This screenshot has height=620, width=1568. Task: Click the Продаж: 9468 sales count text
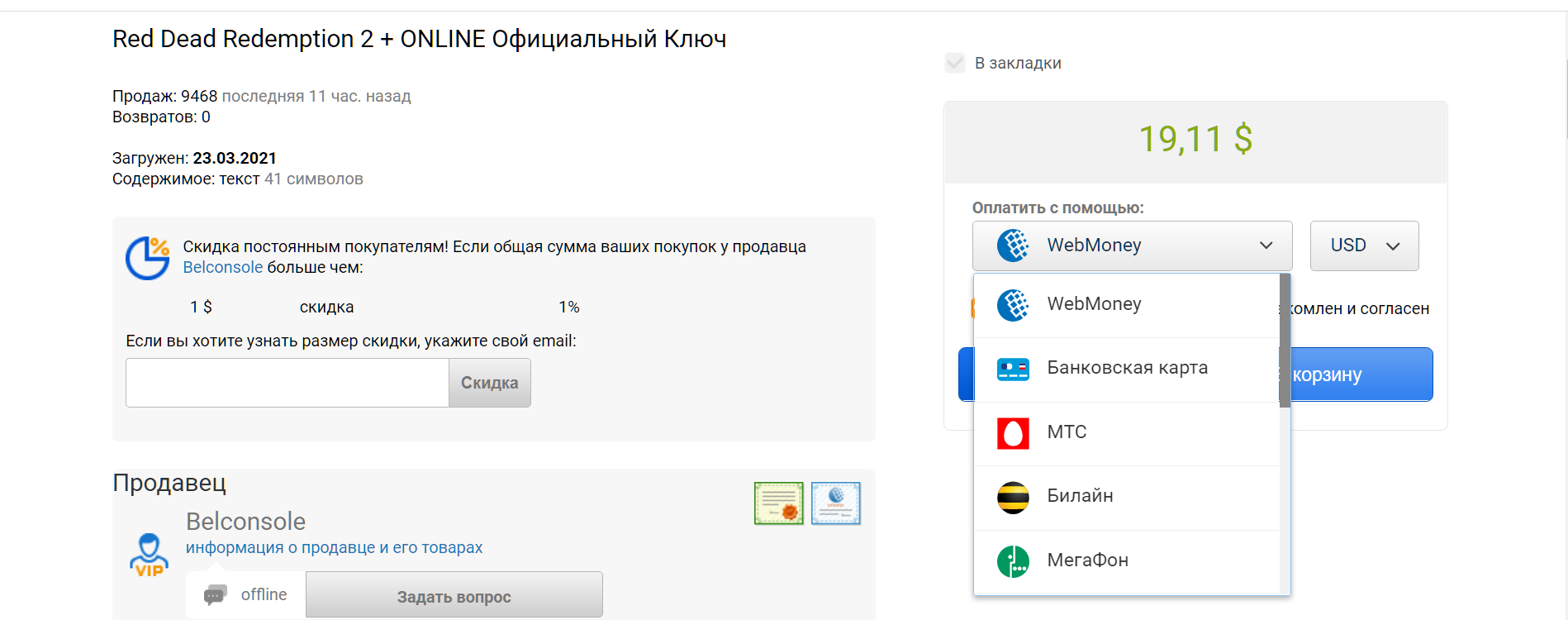[x=165, y=96]
